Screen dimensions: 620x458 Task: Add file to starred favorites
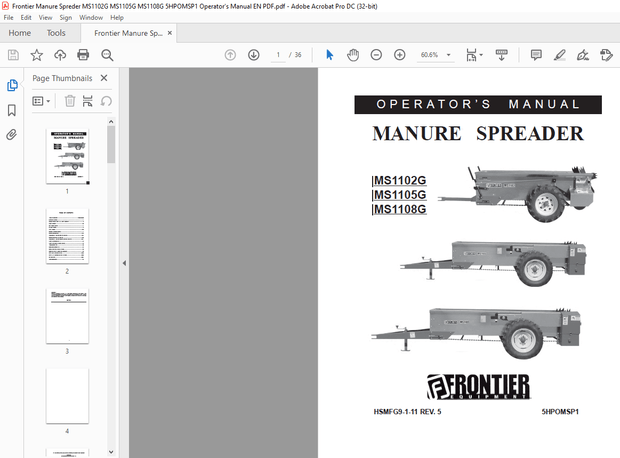[x=37, y=55]
